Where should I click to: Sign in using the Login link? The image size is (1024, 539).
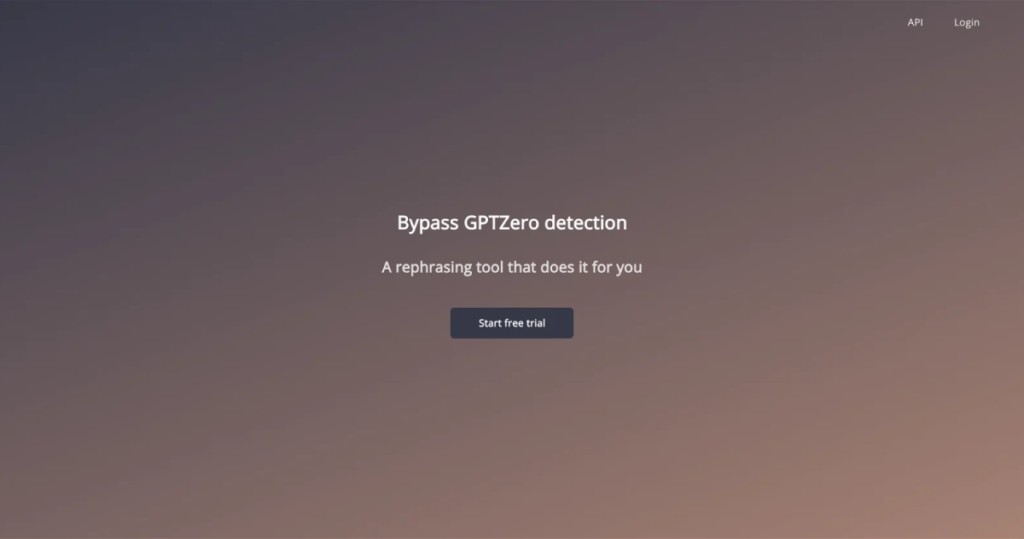click(967, 22)
